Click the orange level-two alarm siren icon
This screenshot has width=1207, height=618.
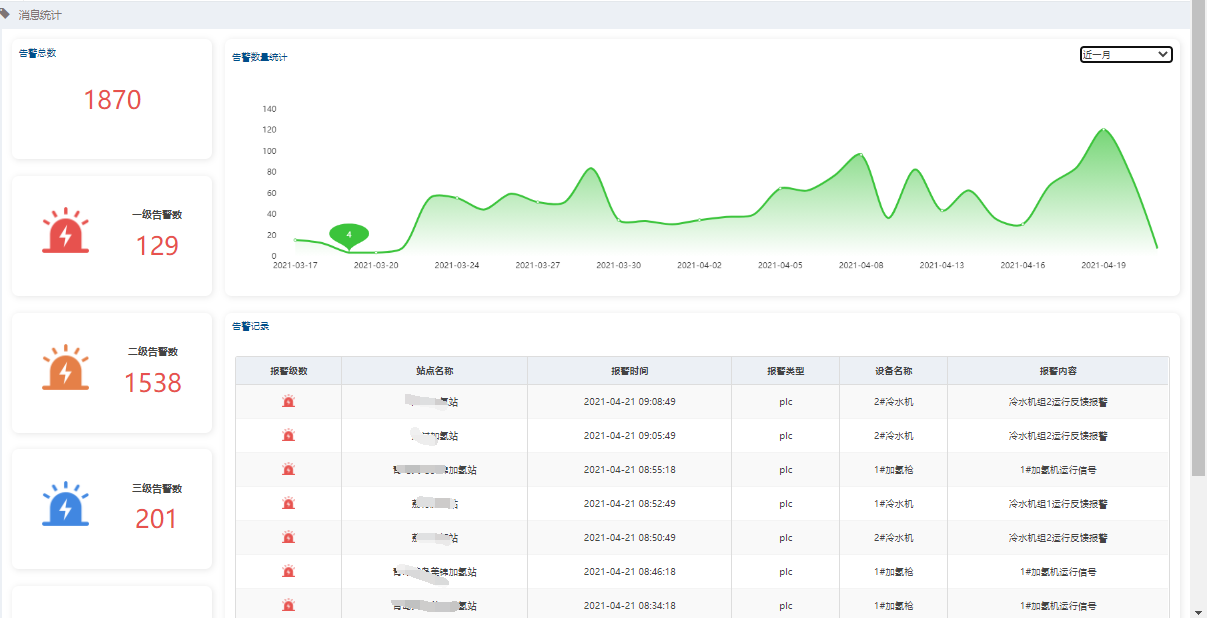pos(65,368)
